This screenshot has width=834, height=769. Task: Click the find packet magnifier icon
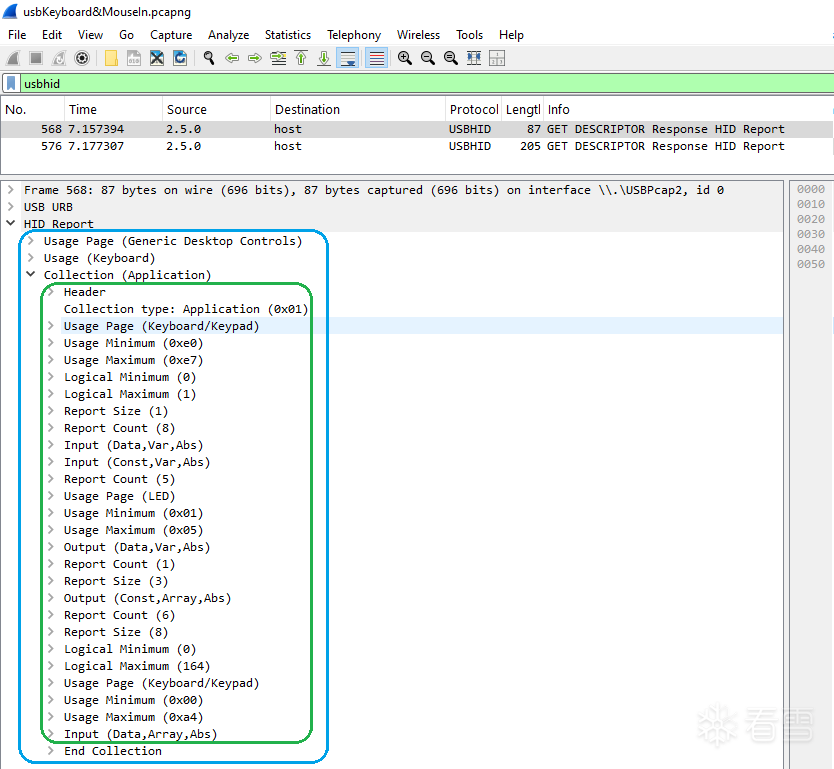click(x=209, y=58)
